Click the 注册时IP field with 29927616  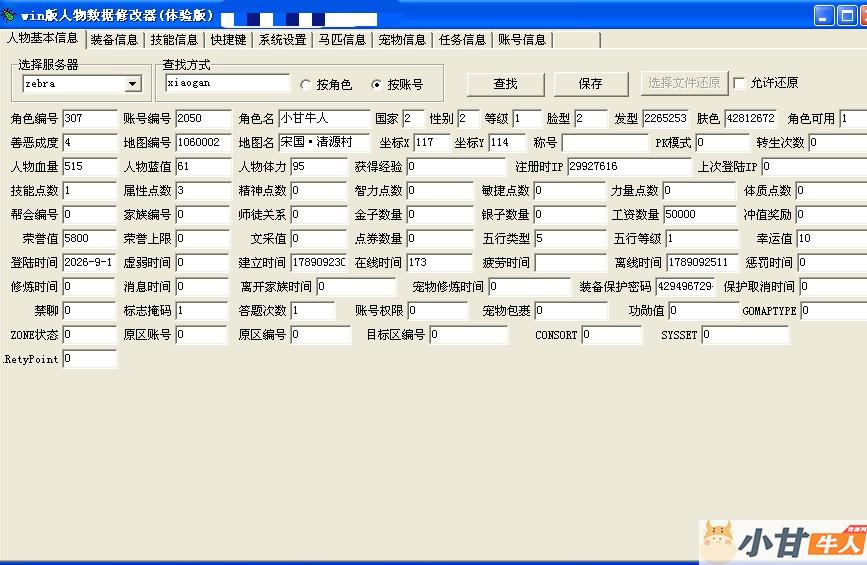[629, 166]
